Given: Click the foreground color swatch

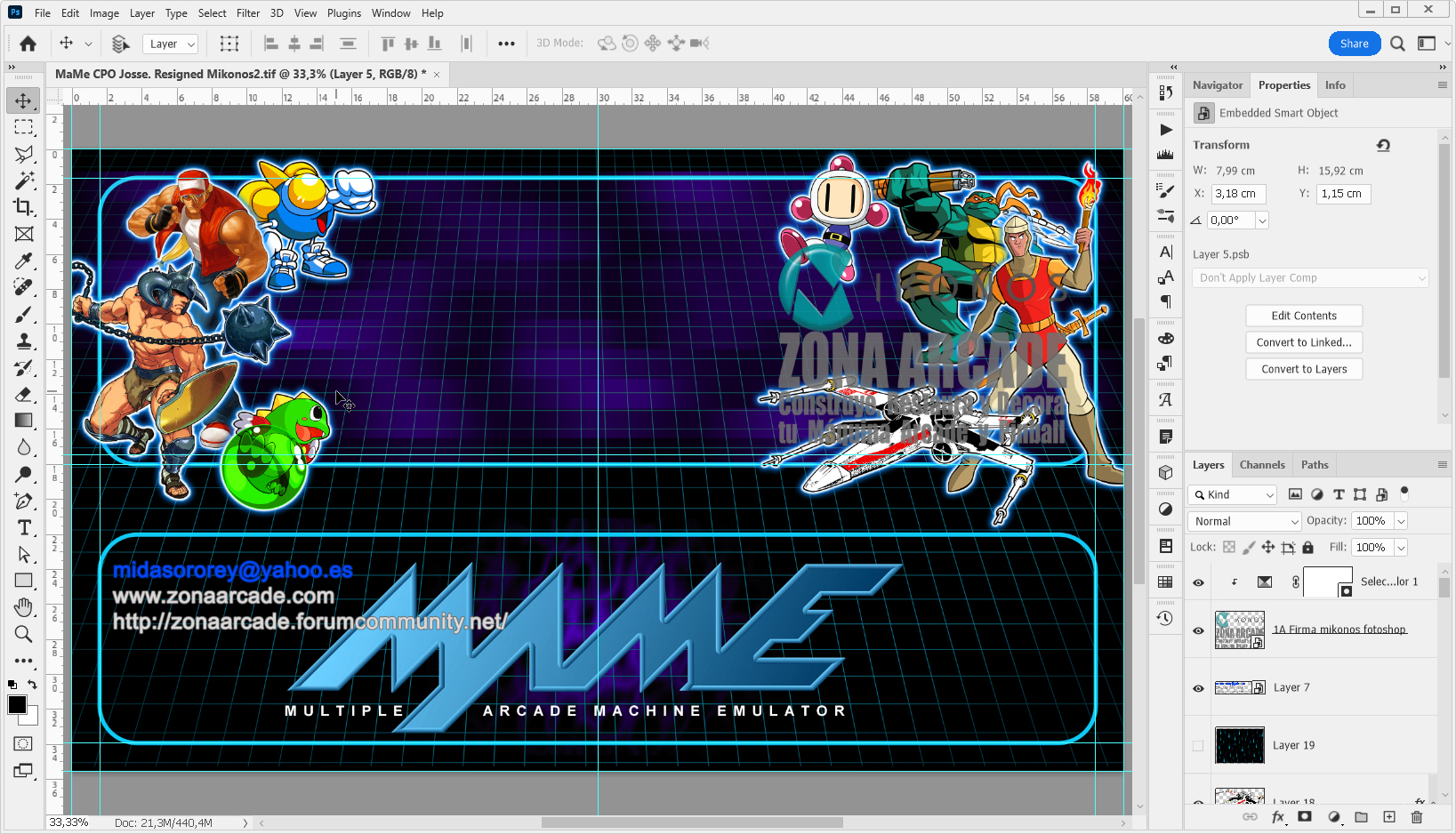Looking at the screenshot, I should tap(17, 705).
